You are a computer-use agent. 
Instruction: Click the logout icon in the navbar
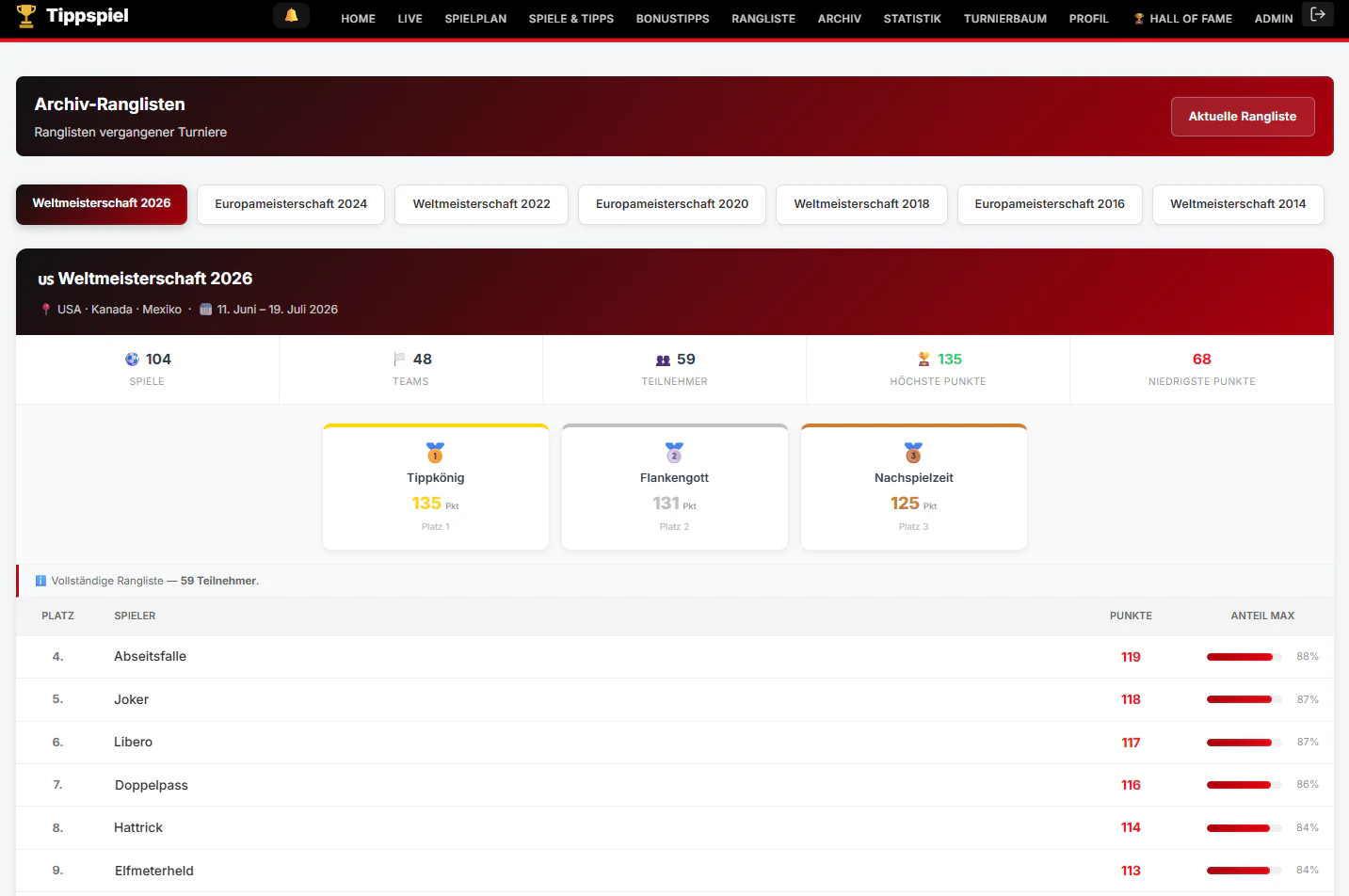tap(1318, 14)
